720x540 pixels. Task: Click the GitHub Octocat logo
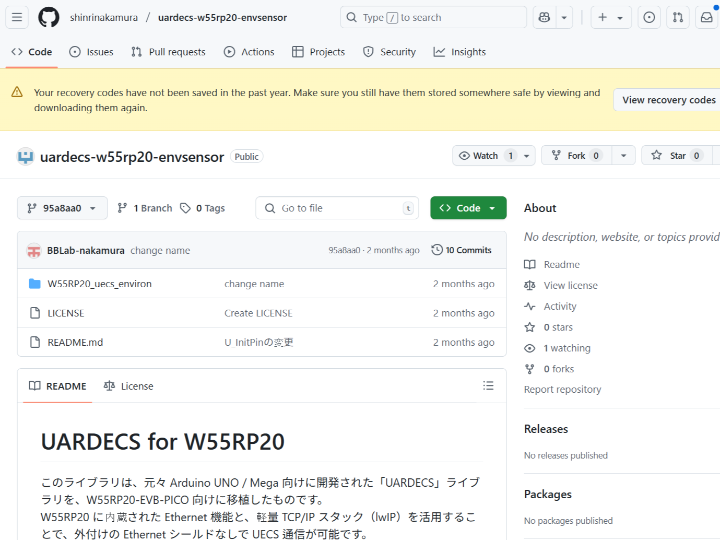pos(49,17)
